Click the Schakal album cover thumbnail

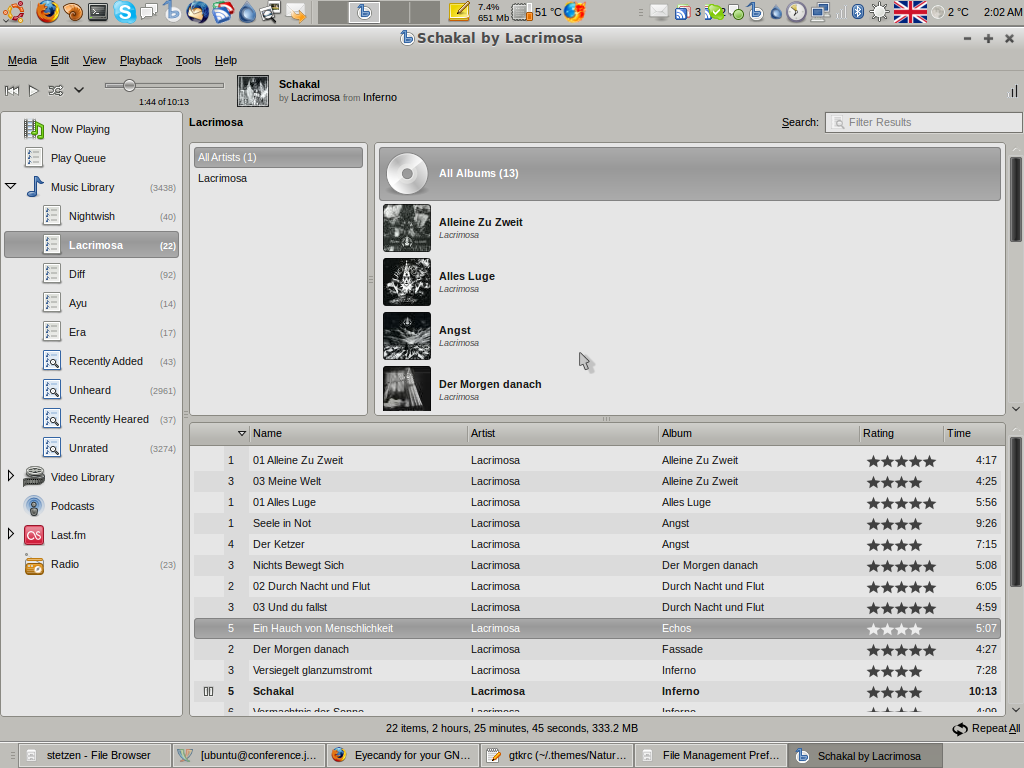pos(253,91)
